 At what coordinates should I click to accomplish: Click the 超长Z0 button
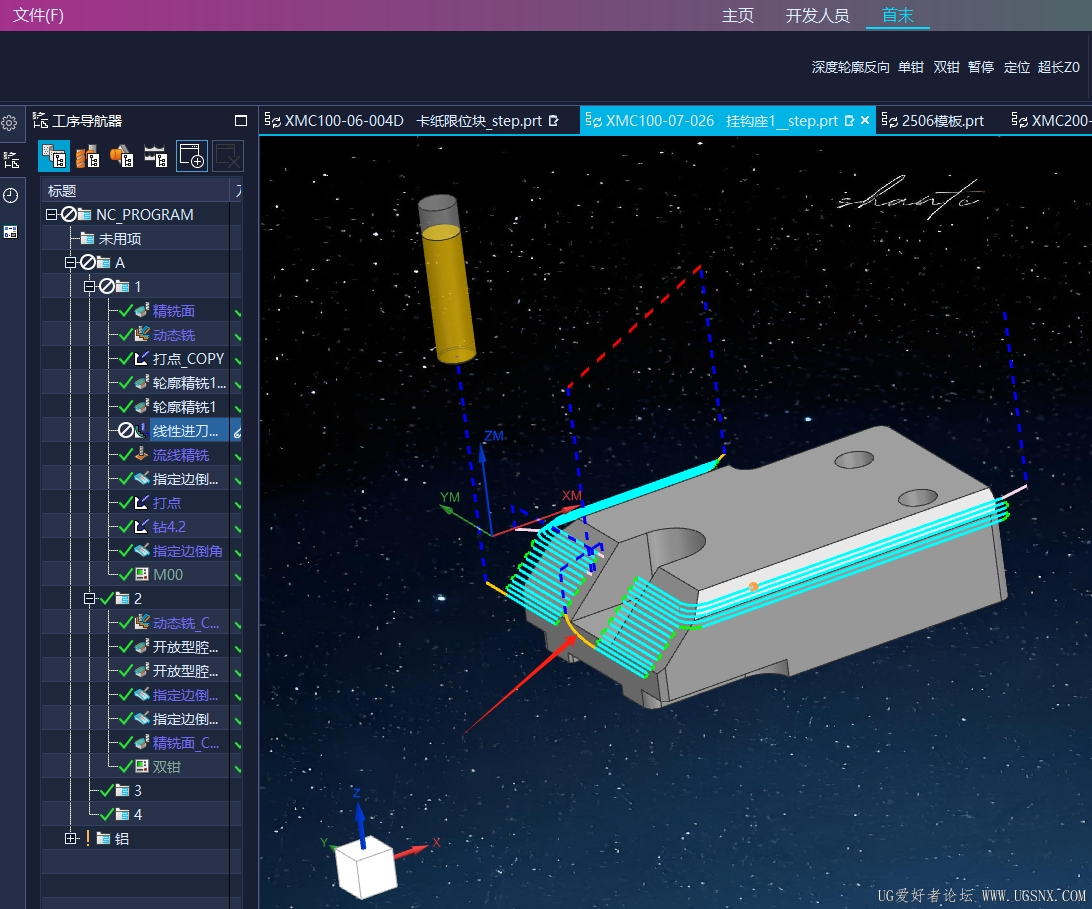pos(1059,67)
